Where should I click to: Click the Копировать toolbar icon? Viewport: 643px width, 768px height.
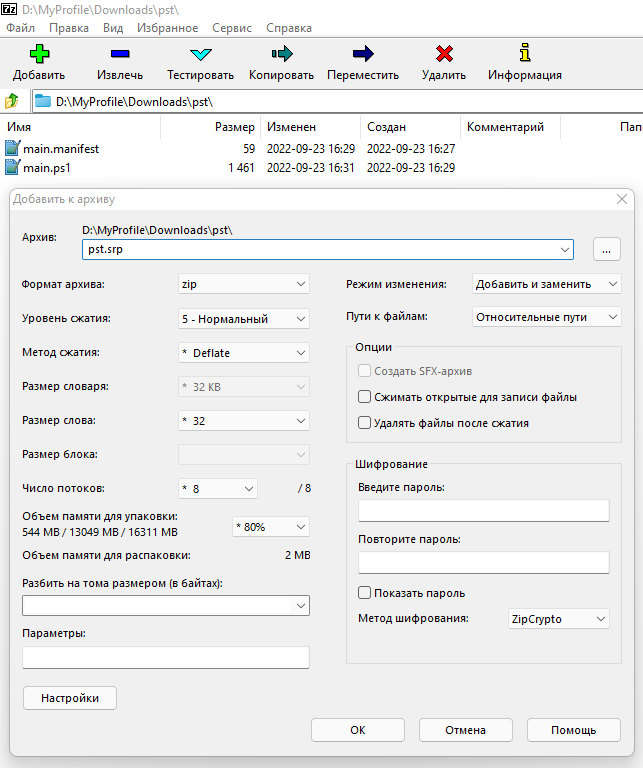pyautogui.click(x=281, y=54)
